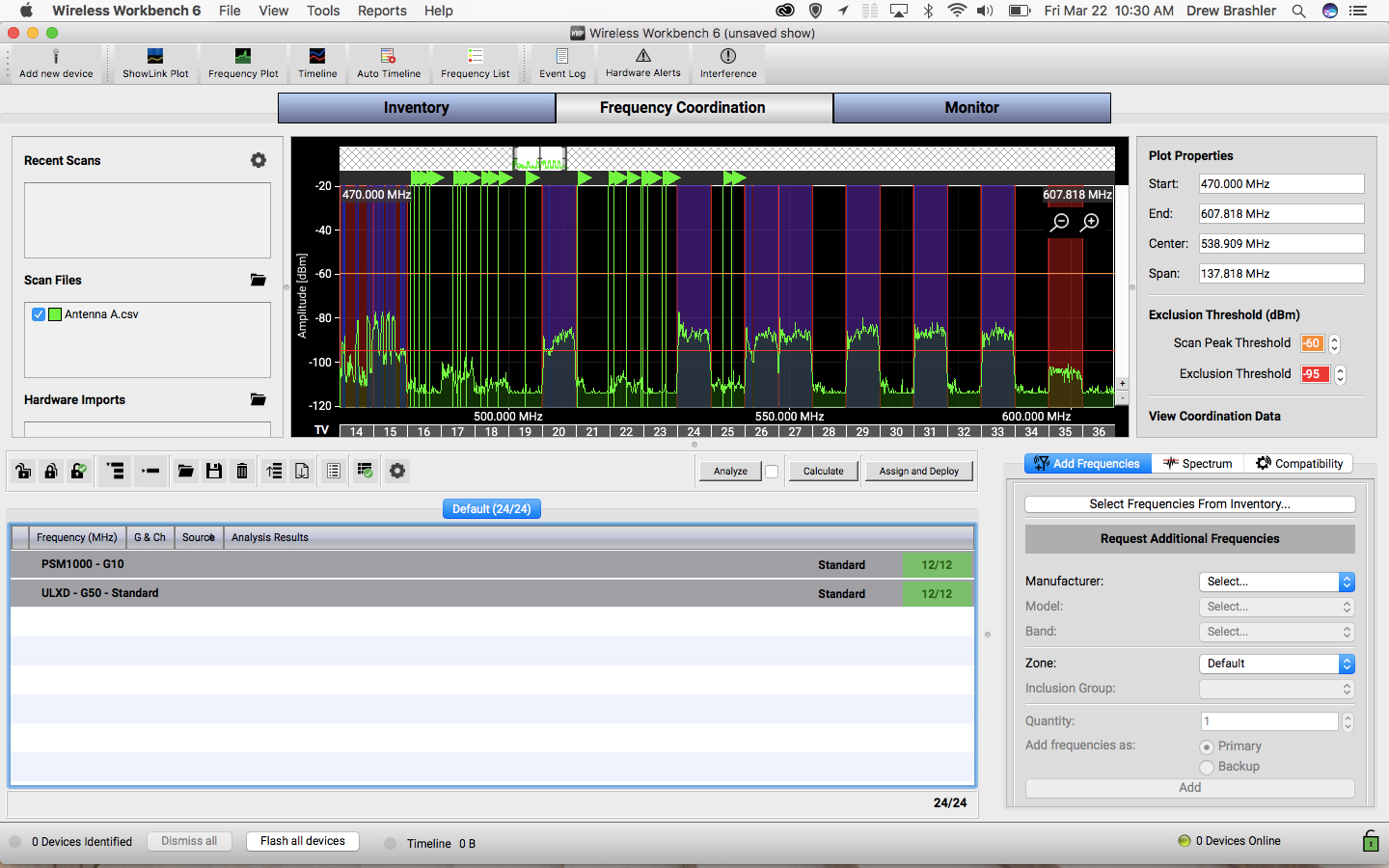The image size is (1389, 868).
Task: Click the collapse all groups icon
Action: pos(150,471)
